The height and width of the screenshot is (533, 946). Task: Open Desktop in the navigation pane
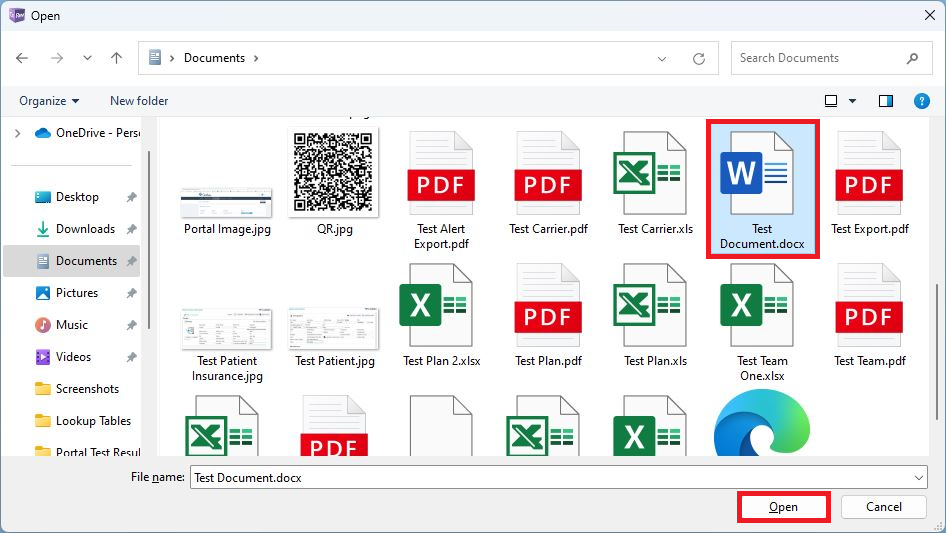click(77, 197)
